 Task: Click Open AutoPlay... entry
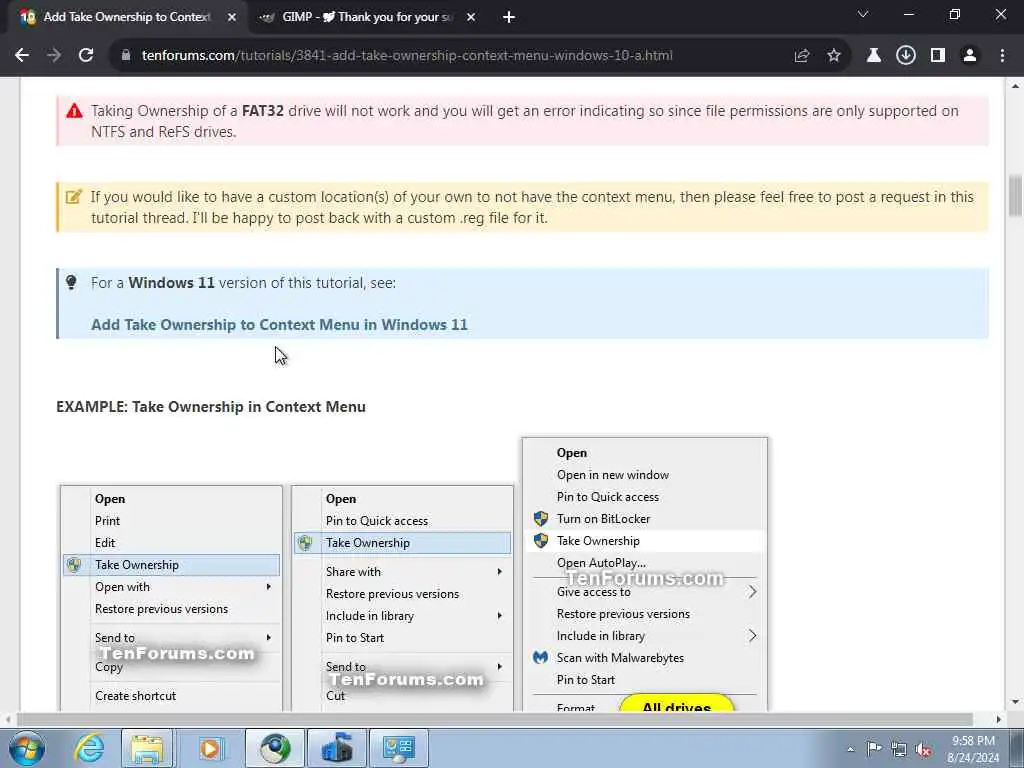pyautogui.click(x=601, y=562)
